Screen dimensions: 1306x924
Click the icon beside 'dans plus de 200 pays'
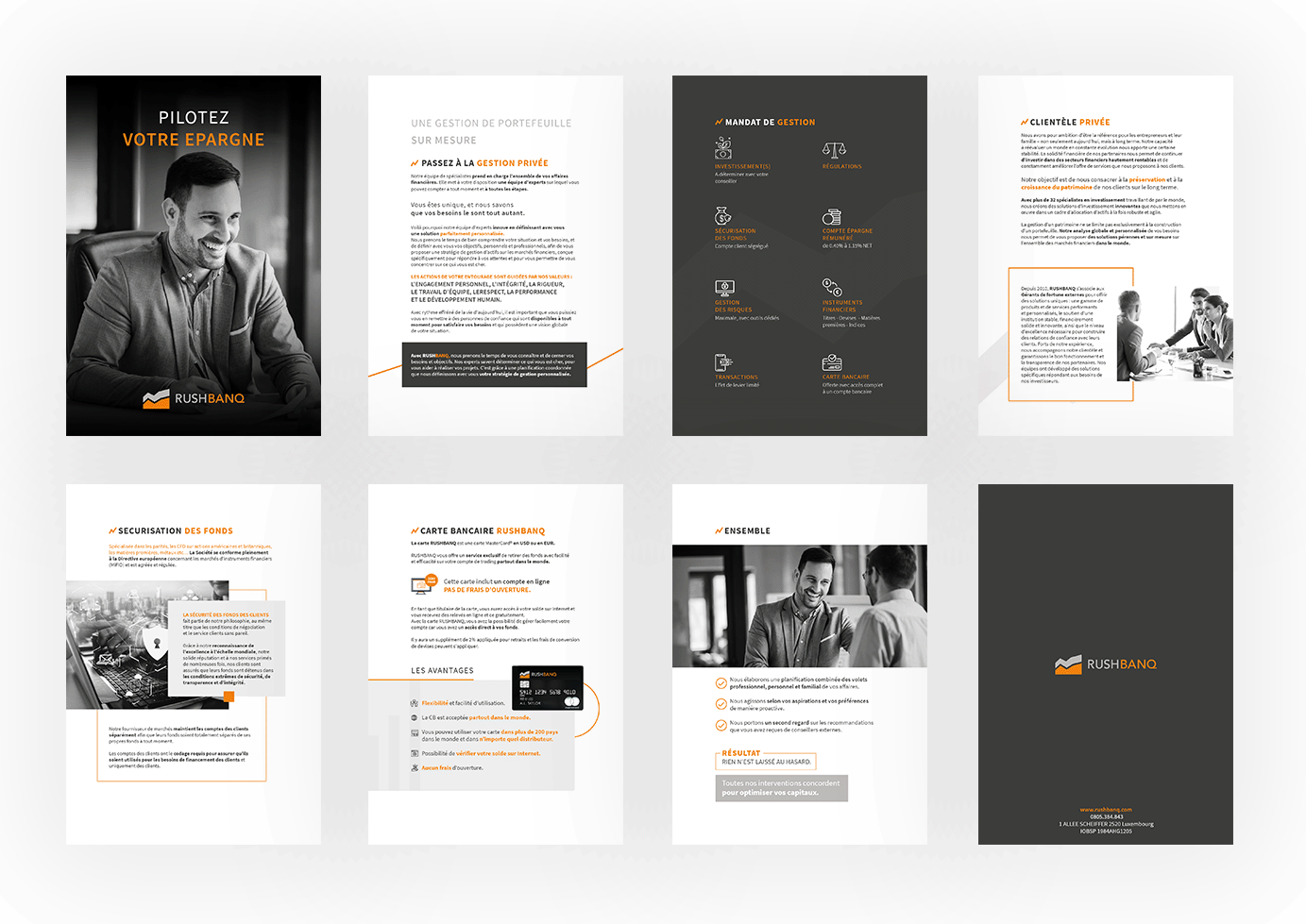[x=415, y=732]
